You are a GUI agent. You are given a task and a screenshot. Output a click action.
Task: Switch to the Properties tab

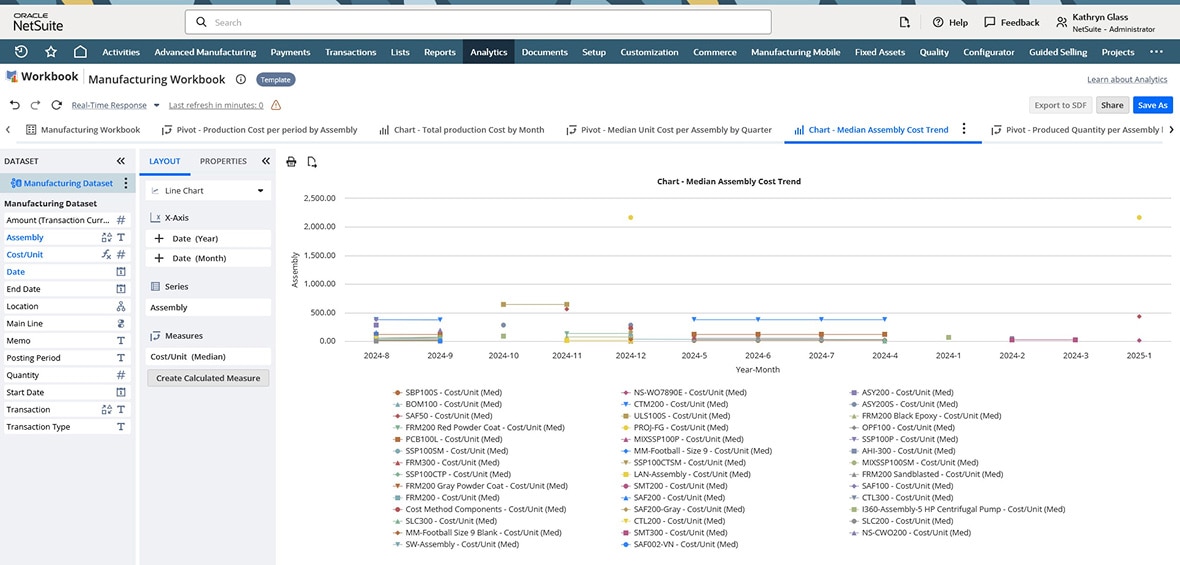tap(223, 161)
